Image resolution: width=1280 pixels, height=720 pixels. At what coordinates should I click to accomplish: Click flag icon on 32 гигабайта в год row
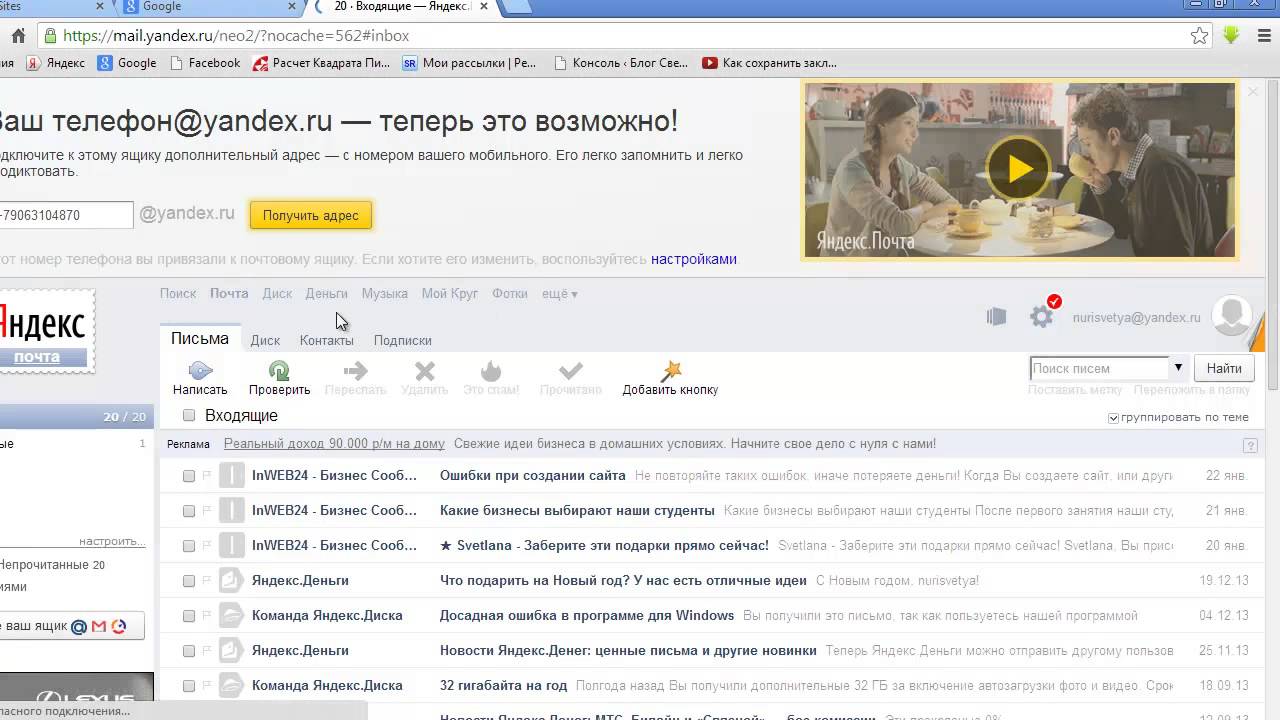pyautogui.click(x=207, y=686)
